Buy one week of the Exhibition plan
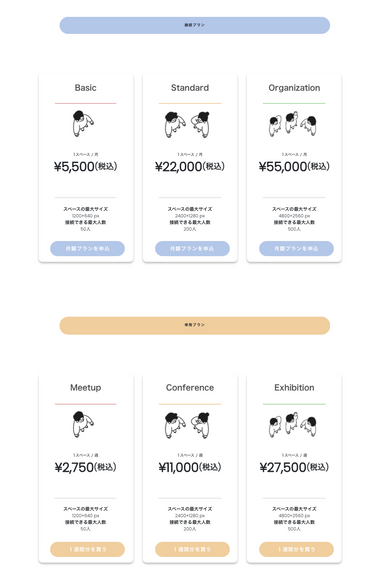This screenshot has height=588, width=384. point(296,549)
